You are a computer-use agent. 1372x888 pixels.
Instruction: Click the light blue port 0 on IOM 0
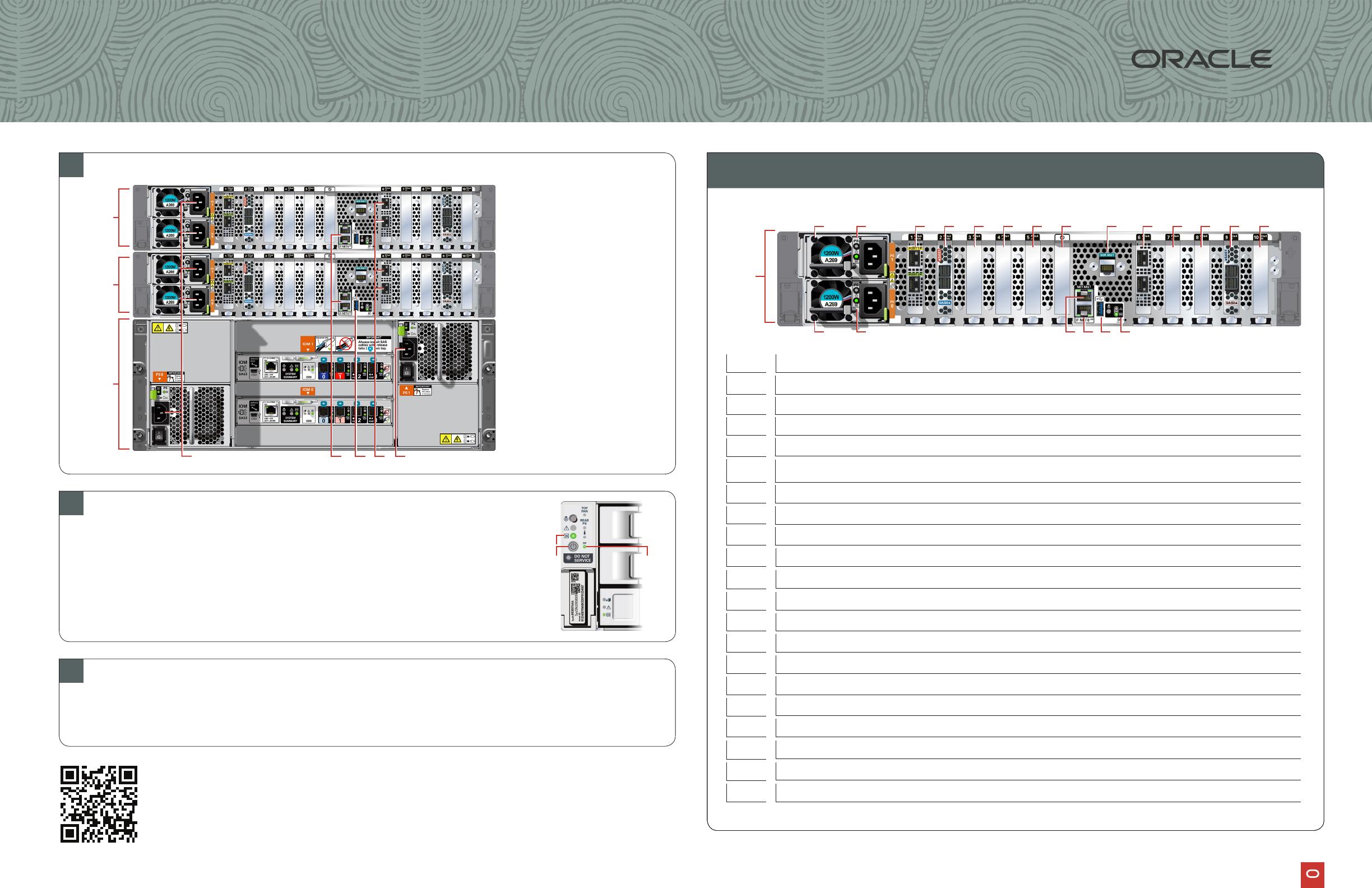click(x=324, y=416)
